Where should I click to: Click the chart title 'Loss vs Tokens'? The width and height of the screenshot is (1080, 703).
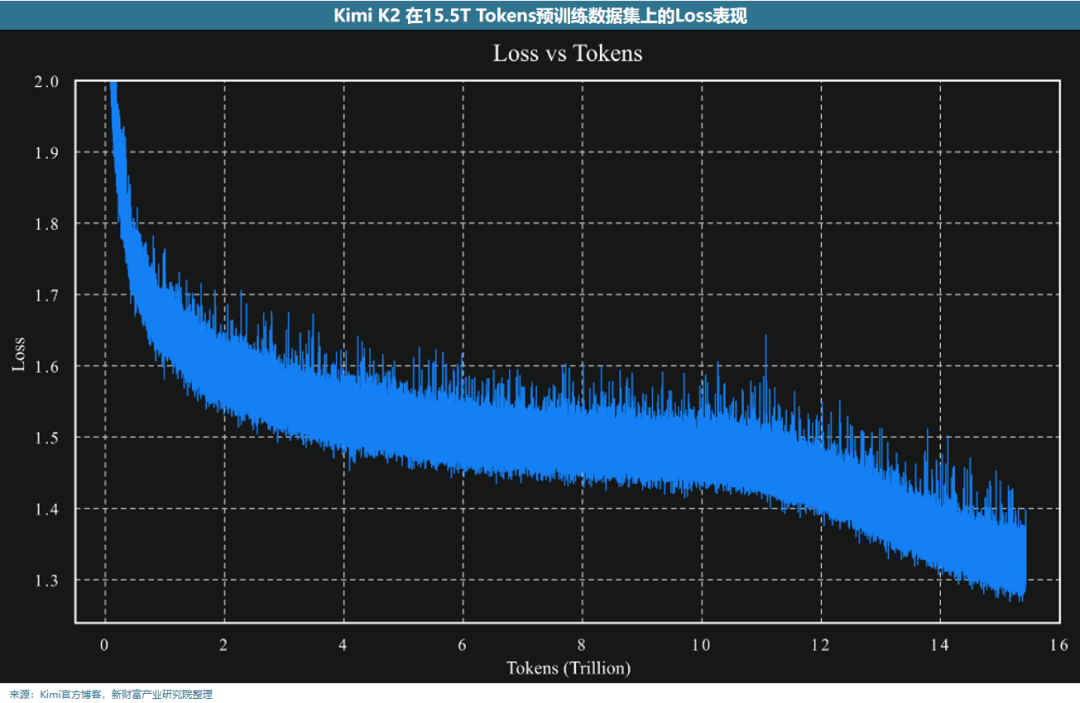pos(568,54)
